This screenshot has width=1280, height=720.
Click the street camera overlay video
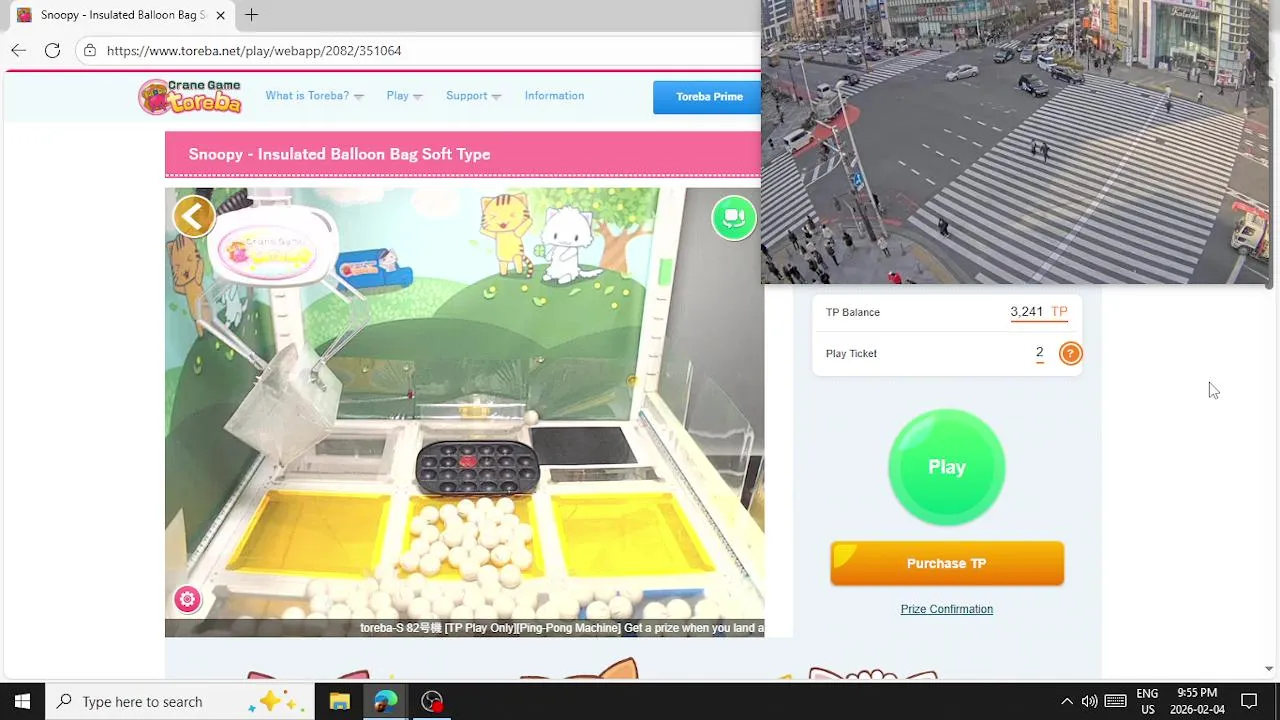click(1015, 142)
